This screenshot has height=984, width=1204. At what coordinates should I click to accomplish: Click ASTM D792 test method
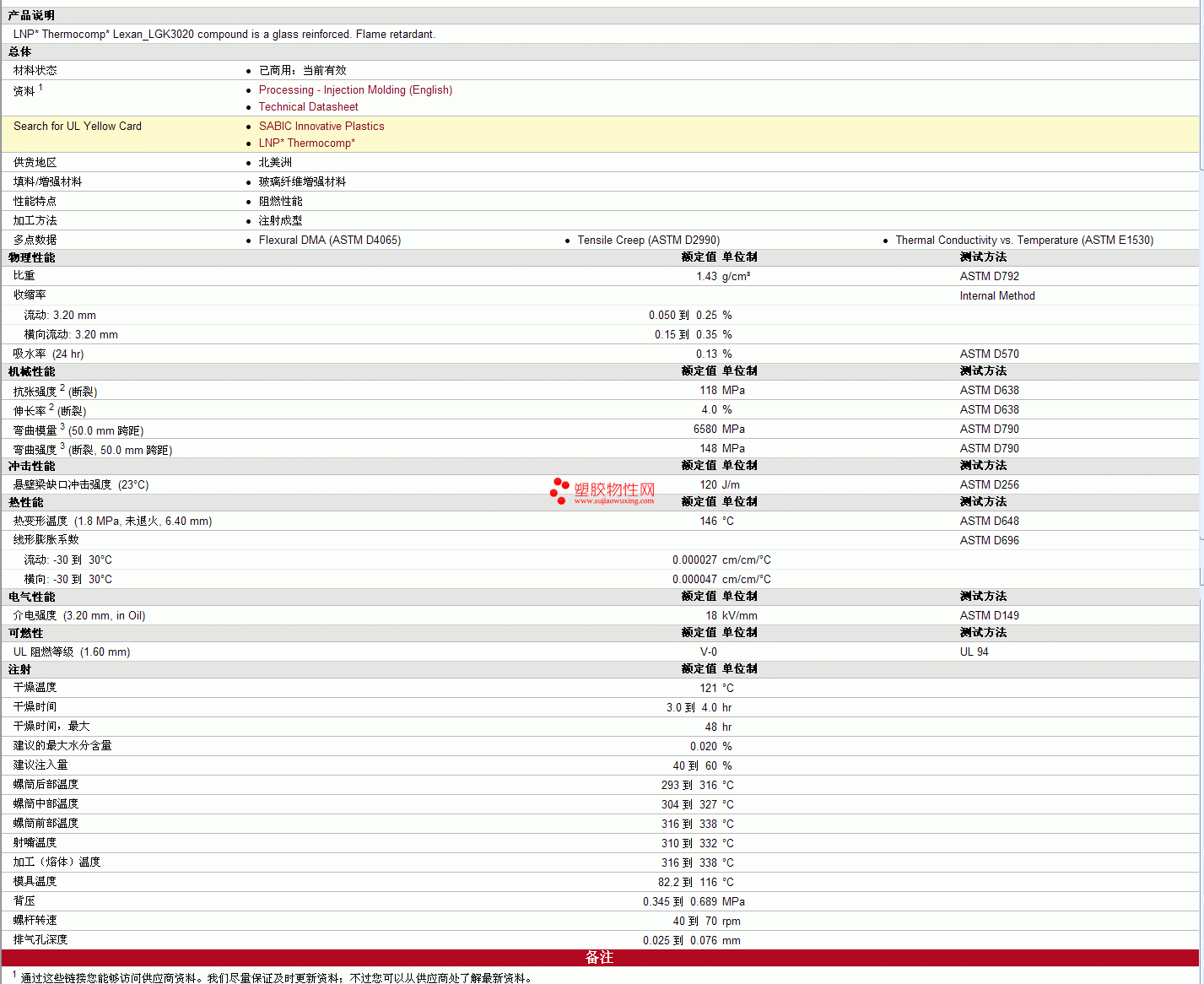(990, 277)
